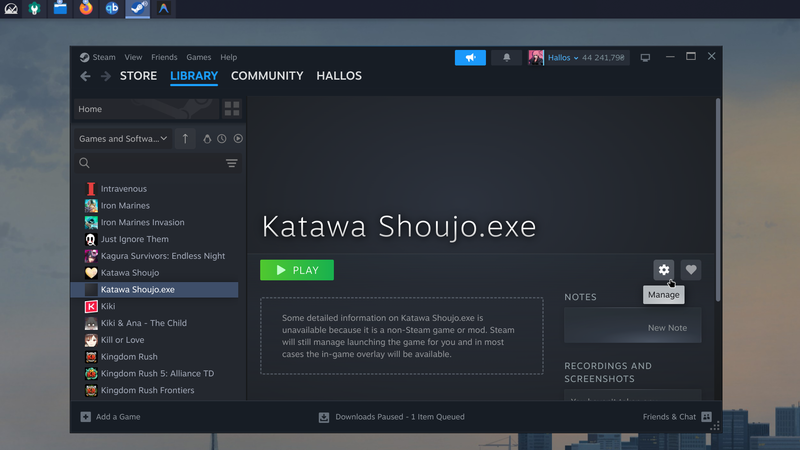Viewport: 800px width, 450px height.
Task: Select the Kiki red K icon
Action: [x=91, y=306]
